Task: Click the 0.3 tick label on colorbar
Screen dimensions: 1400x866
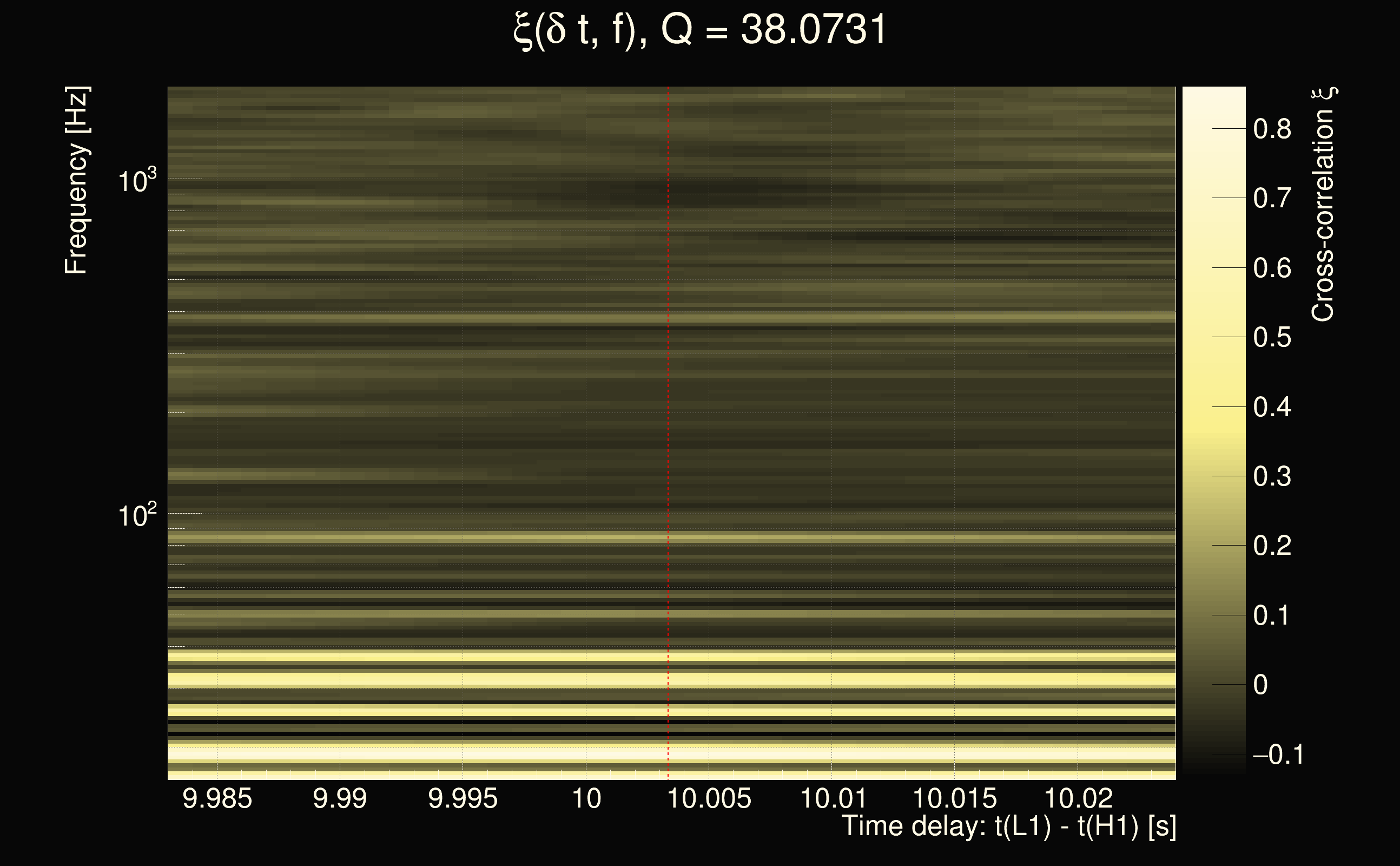Action: (x=1272, y=476)
